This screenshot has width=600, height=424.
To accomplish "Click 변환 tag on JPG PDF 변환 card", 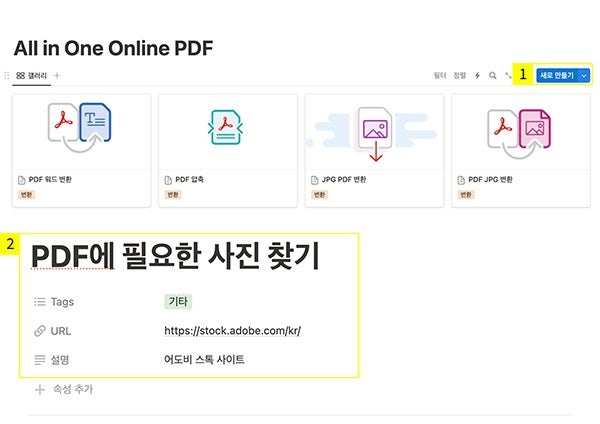I will point(320,195).
